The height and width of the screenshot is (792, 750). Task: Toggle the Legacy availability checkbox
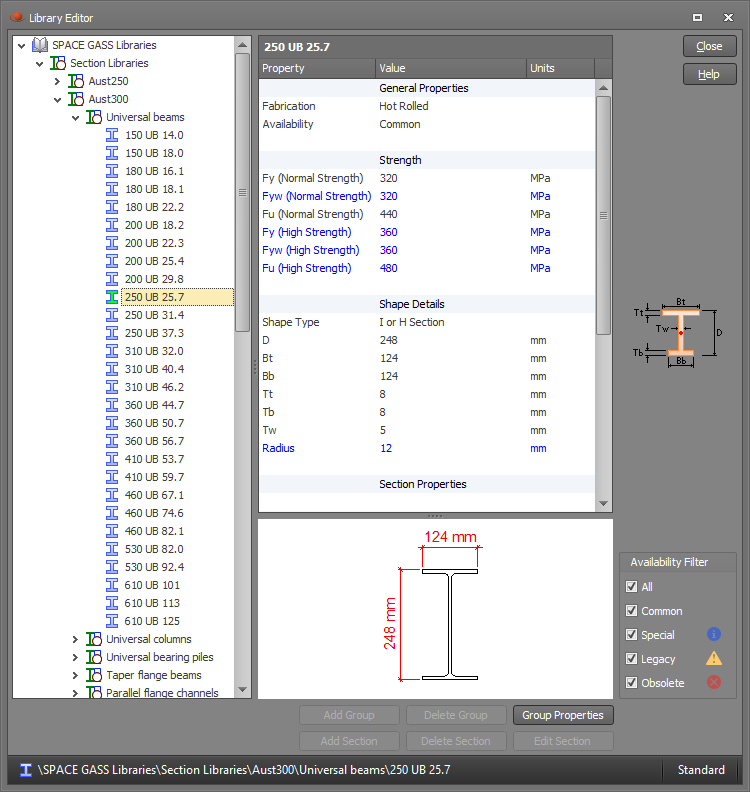631,659
